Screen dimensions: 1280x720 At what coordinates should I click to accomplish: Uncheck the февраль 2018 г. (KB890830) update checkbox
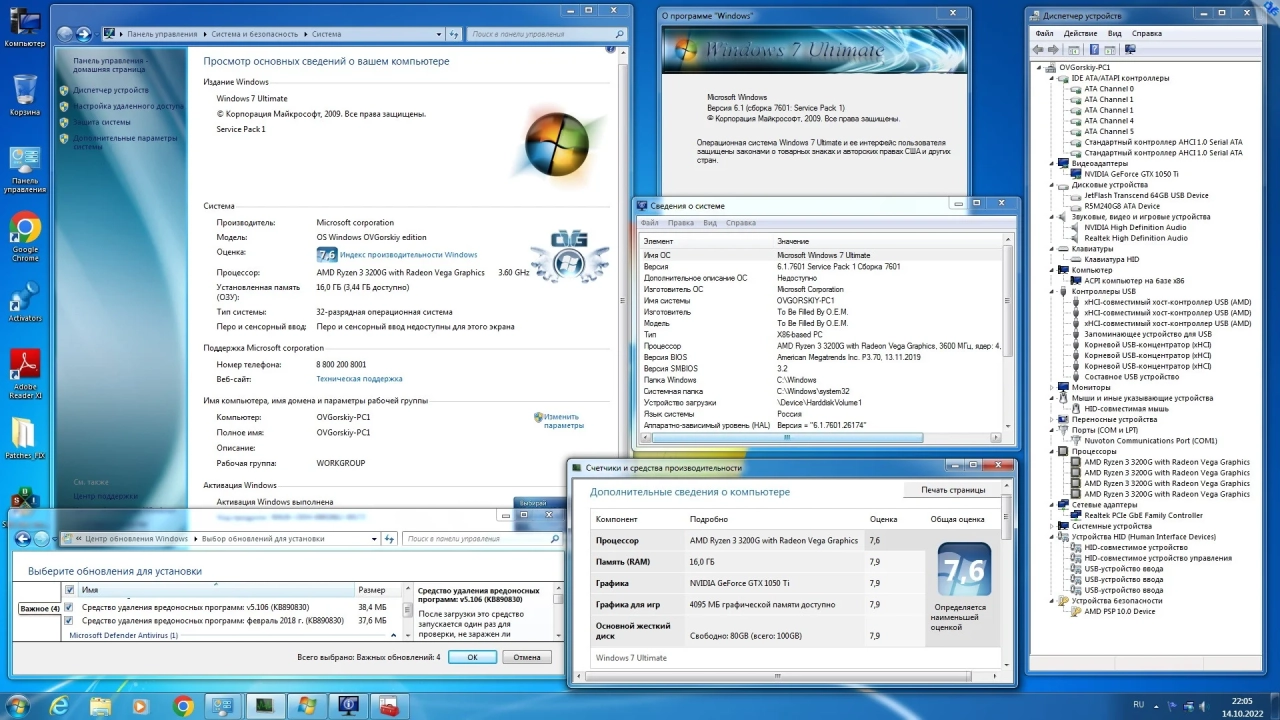click(69, 621)
